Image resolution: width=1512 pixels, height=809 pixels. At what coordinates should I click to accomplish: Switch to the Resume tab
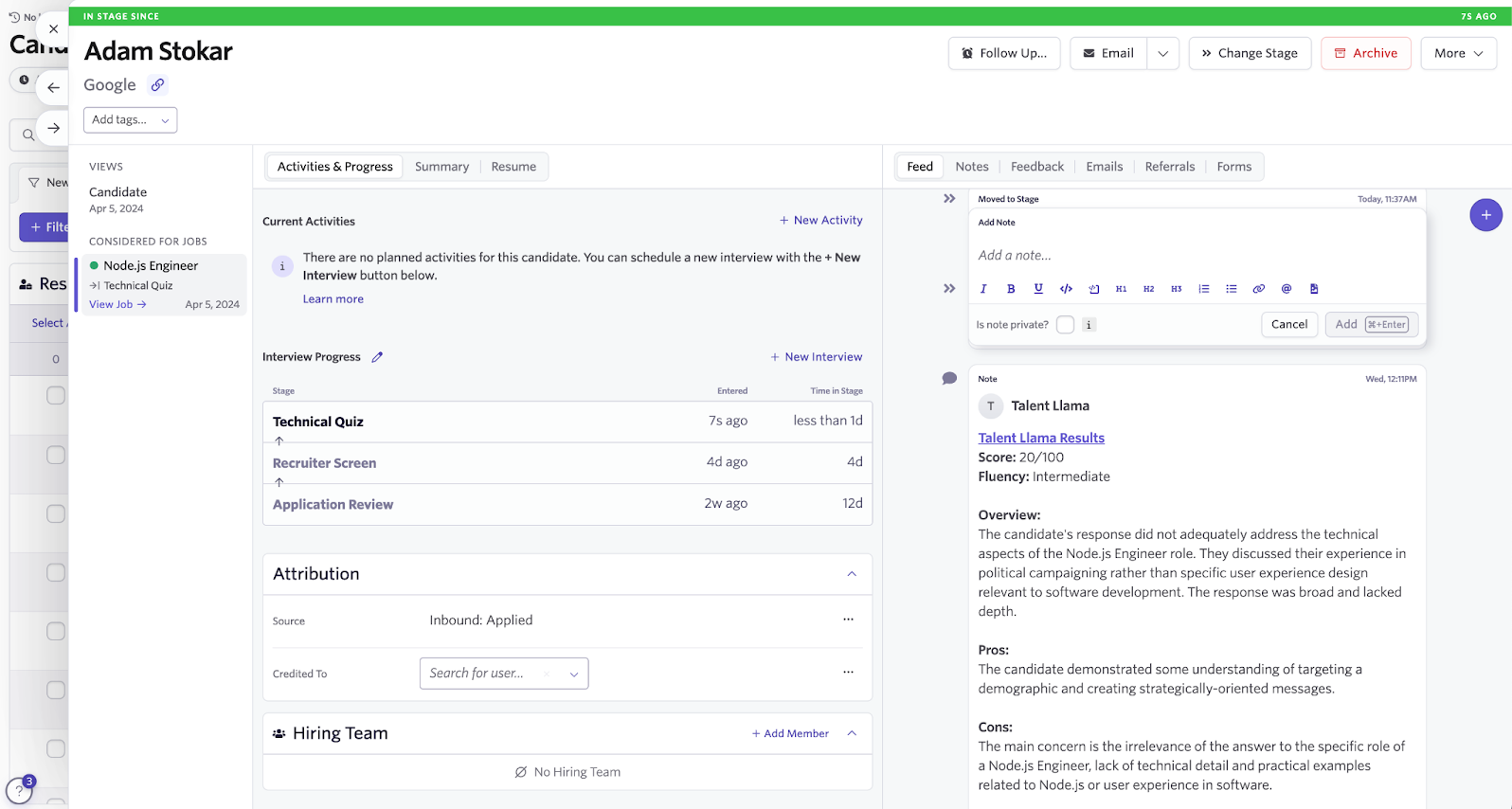(x=513, y=167)
